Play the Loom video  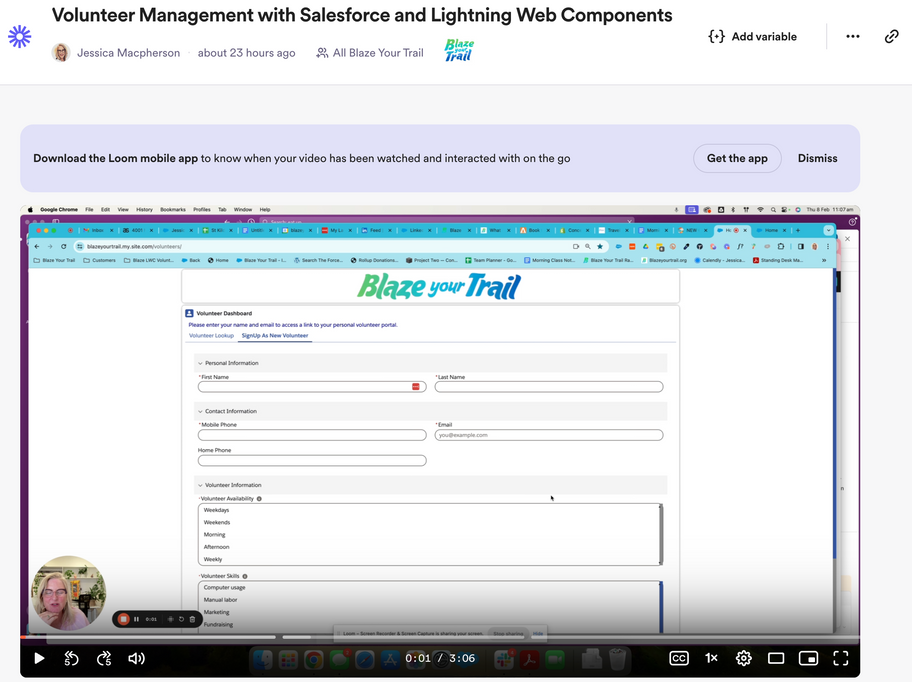pos(39,658)
